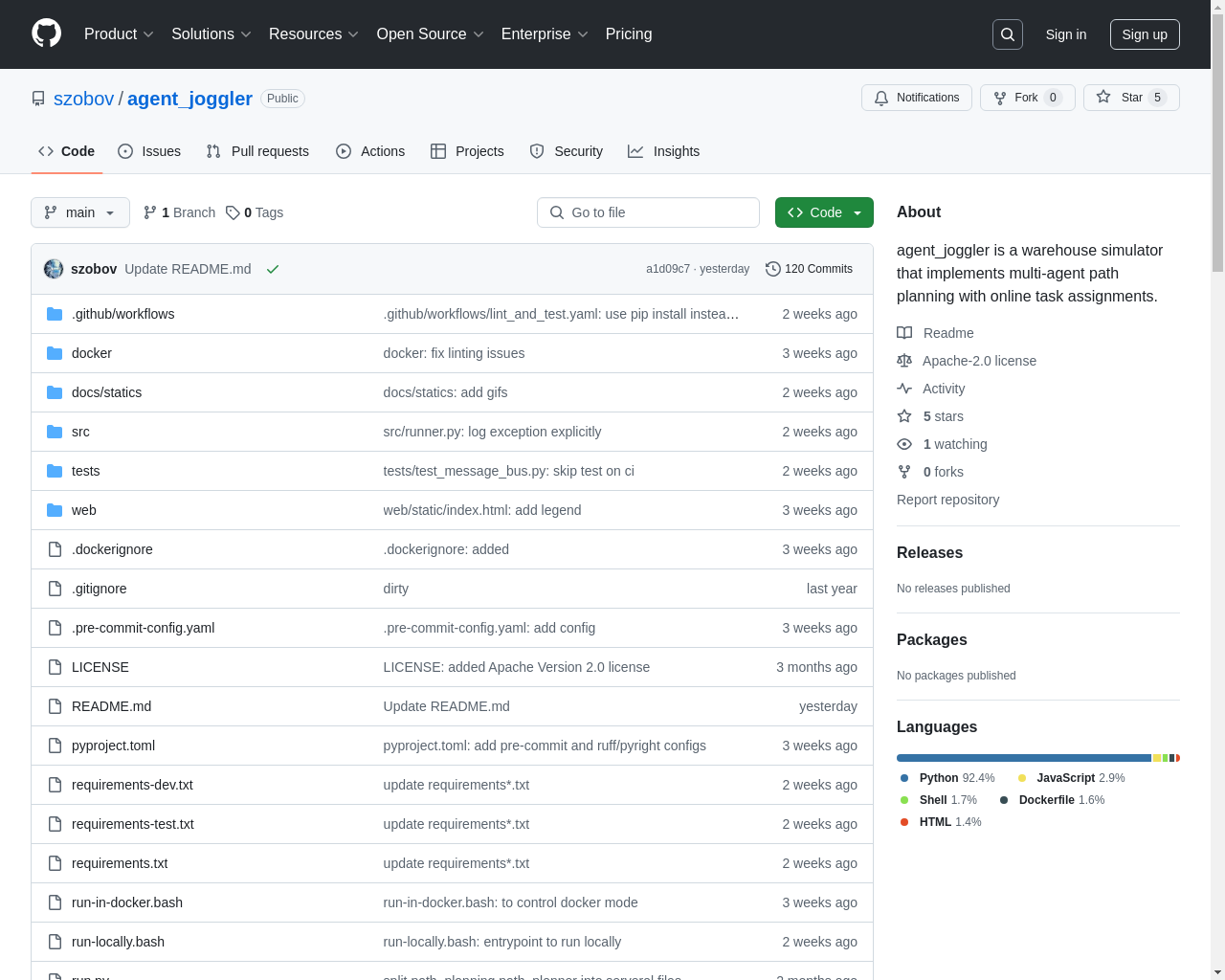This screenshot has width=1225, height=980.
Task: Click the file icon for .gitignore
Action: (x=55, y=589)
